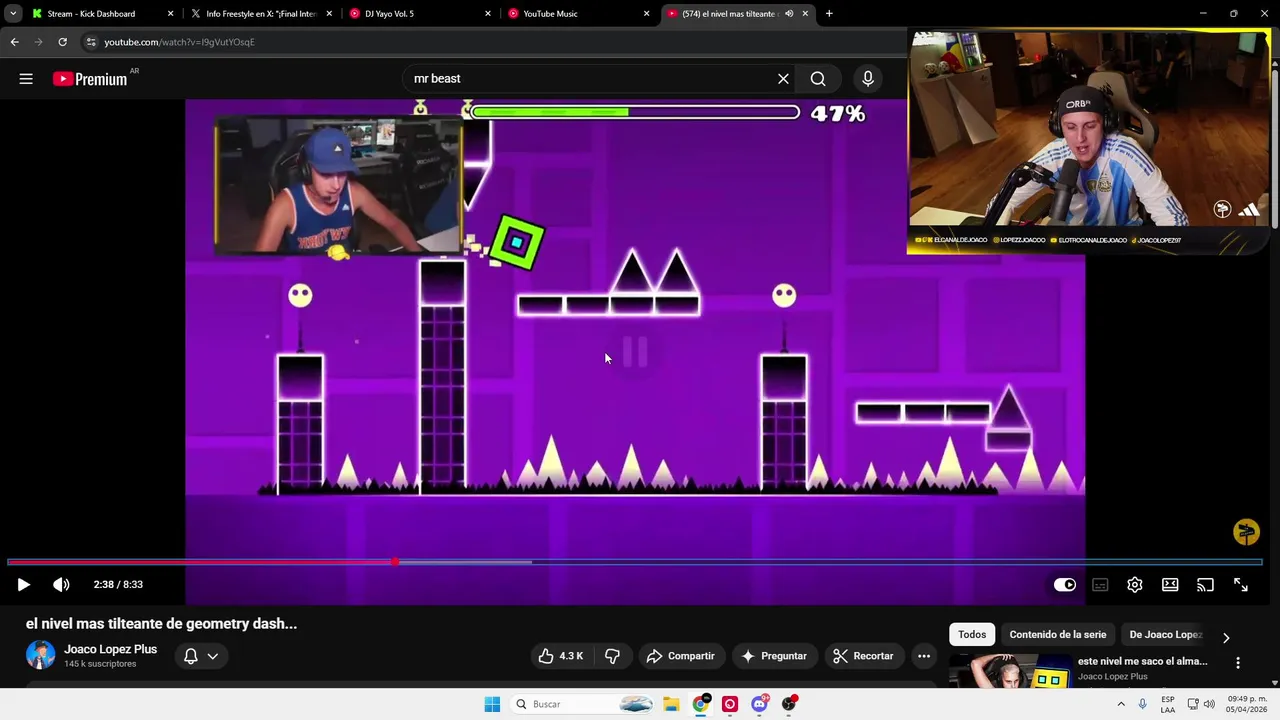Show hidden system tray icons chevron
This screenshot has height=720, width=1280.
(1121, 704)
